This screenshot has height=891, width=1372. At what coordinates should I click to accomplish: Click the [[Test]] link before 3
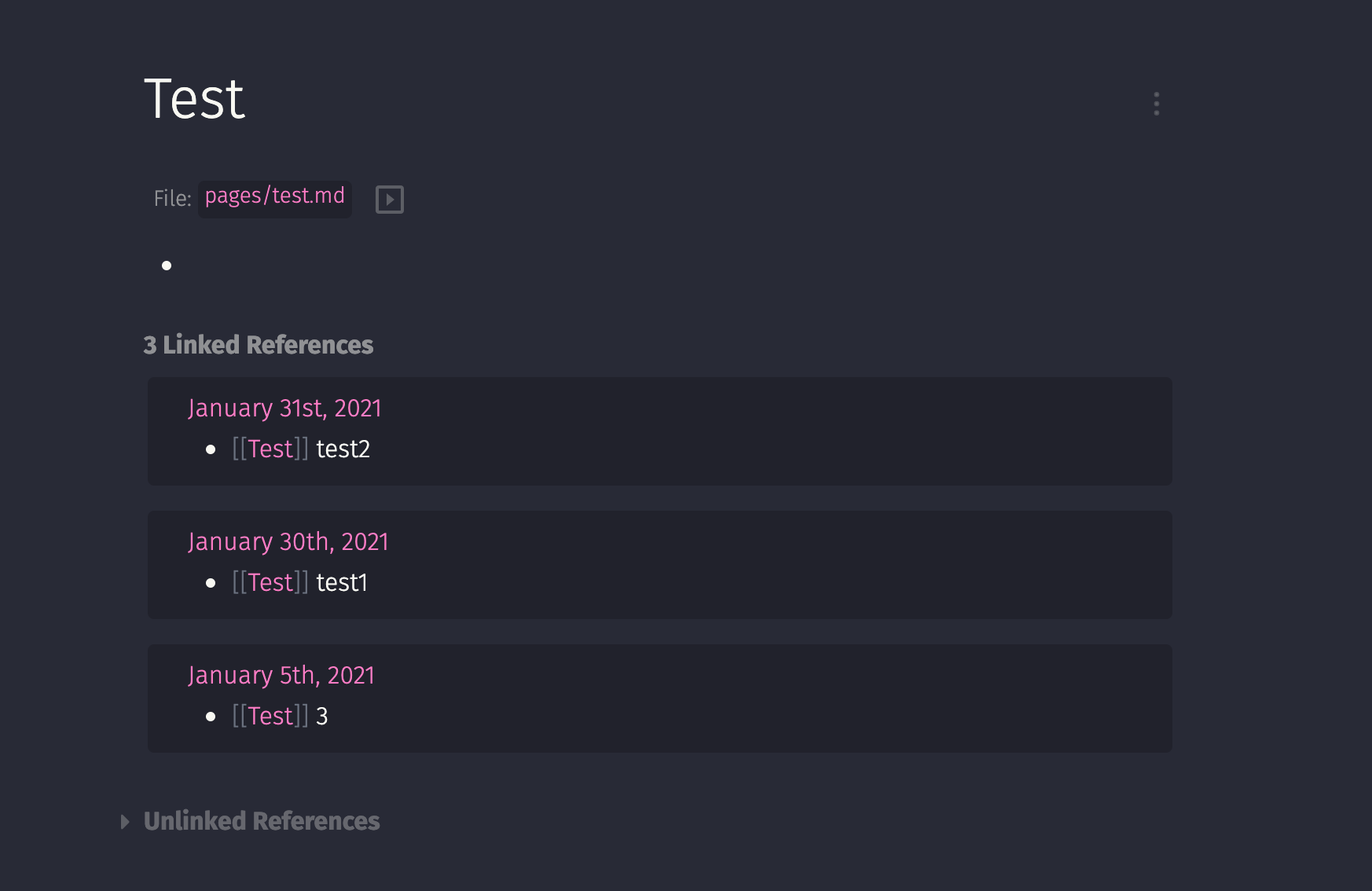270,717
